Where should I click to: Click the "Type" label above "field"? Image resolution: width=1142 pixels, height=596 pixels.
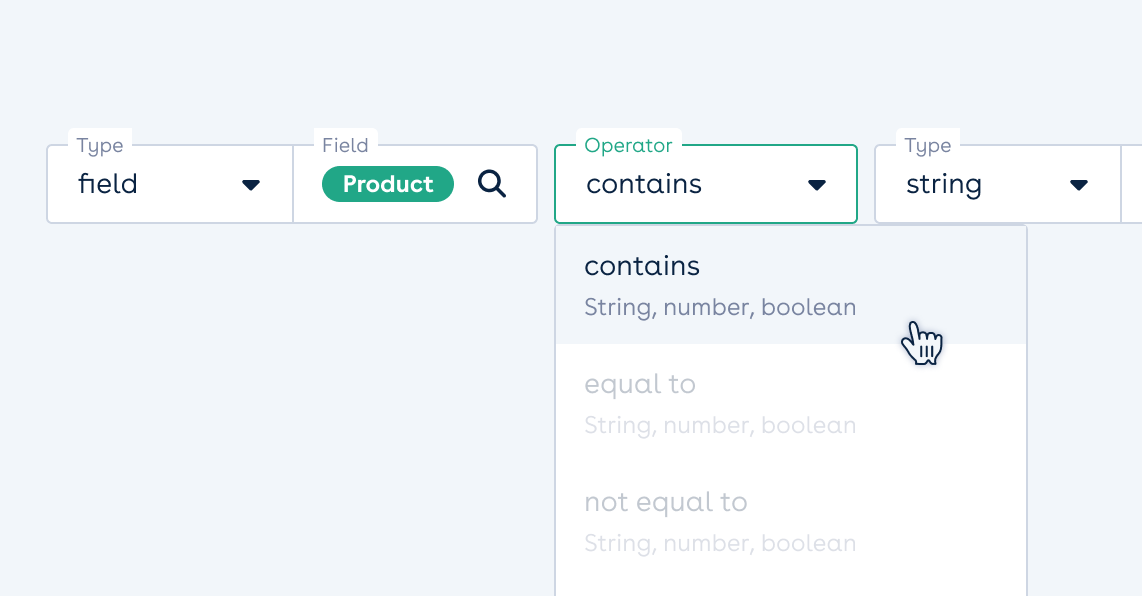(100, 146)
